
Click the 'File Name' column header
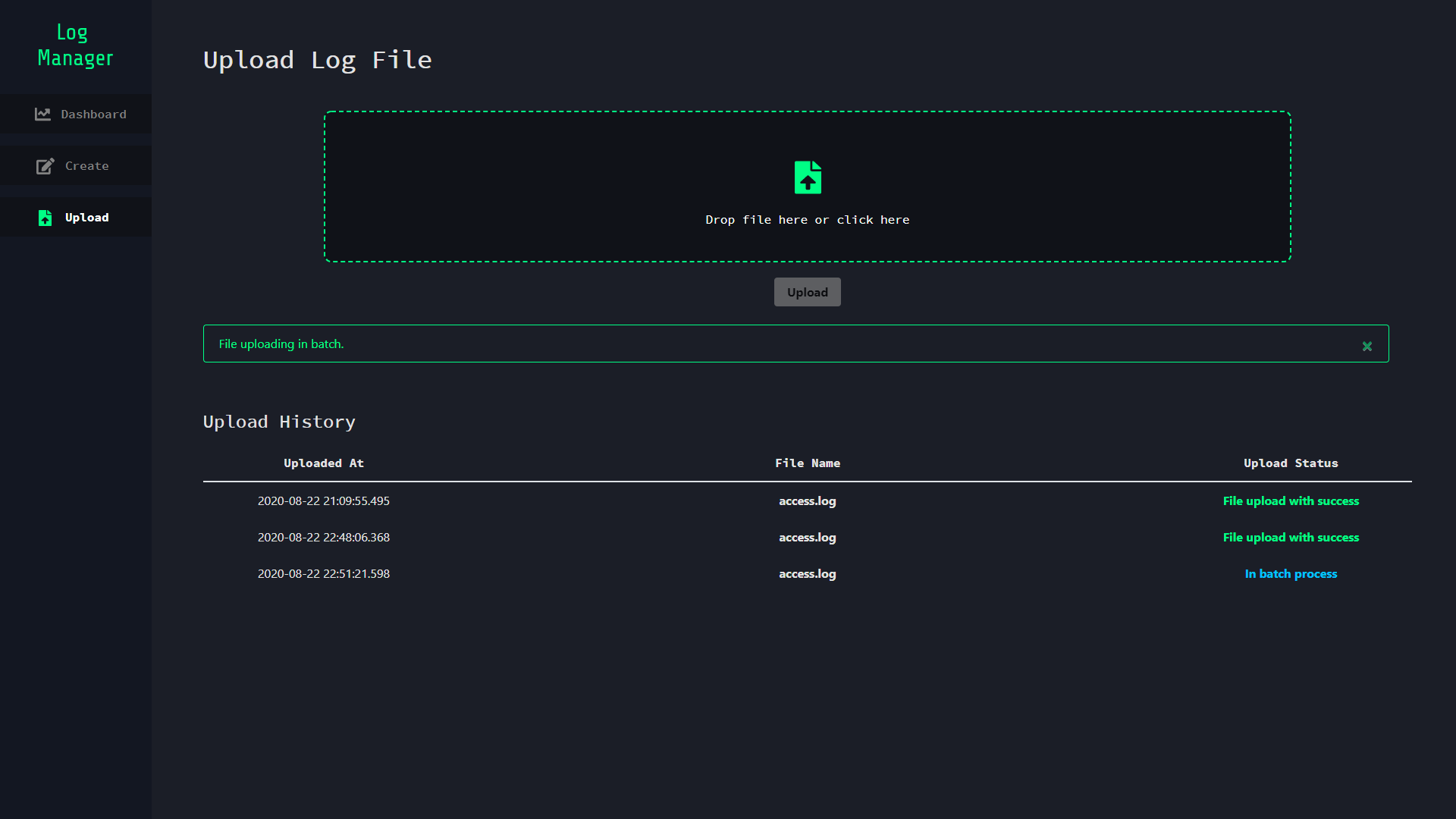coord(807,463)
